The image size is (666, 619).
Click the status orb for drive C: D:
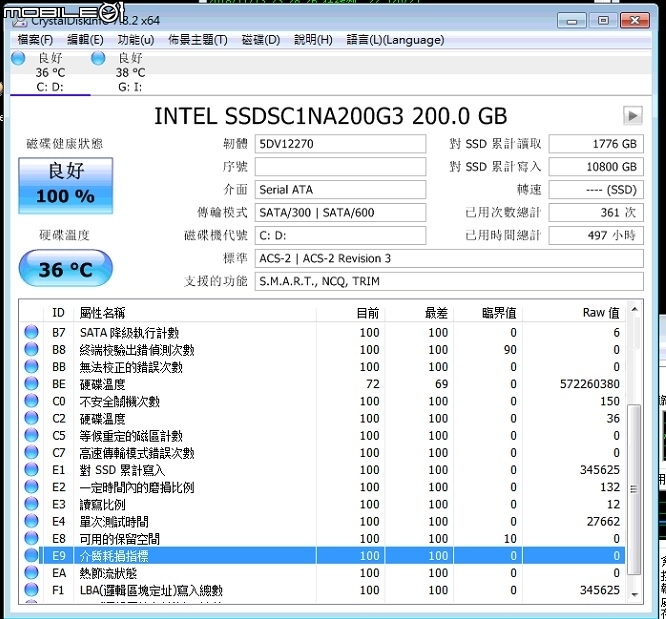coord(18,58)
